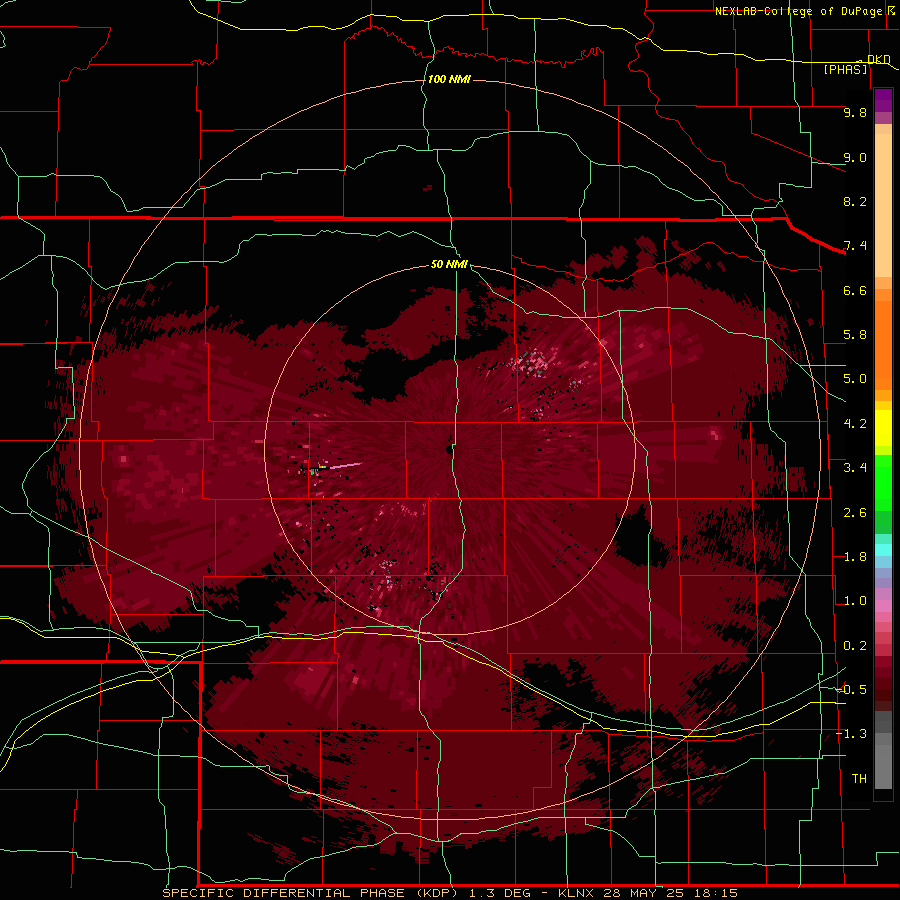This screenshot has height=900, width=900.
Task: Click the TH label on the color scale
Action: click(x=859, y=779)
